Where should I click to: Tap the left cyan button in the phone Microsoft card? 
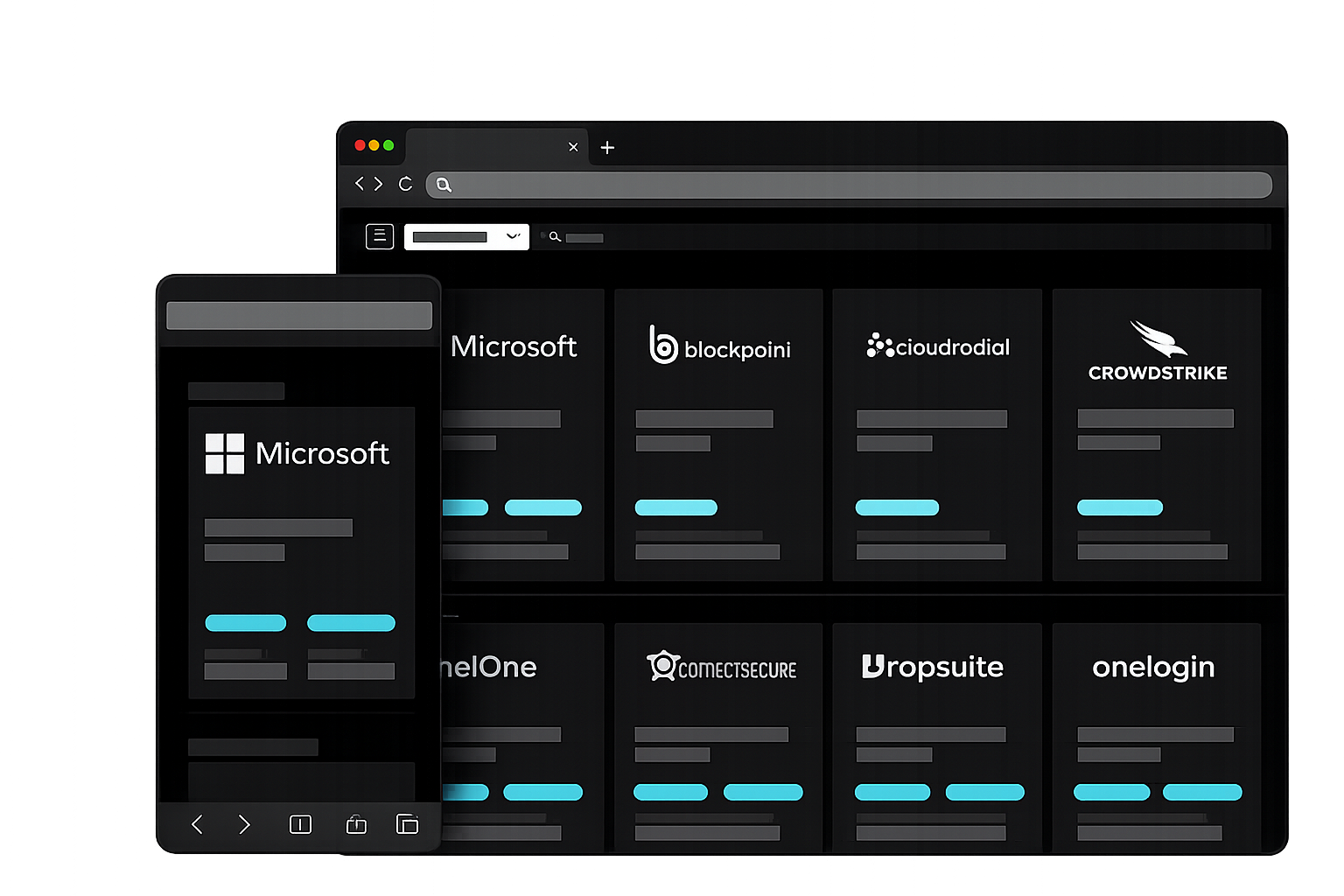coord(246,623)
